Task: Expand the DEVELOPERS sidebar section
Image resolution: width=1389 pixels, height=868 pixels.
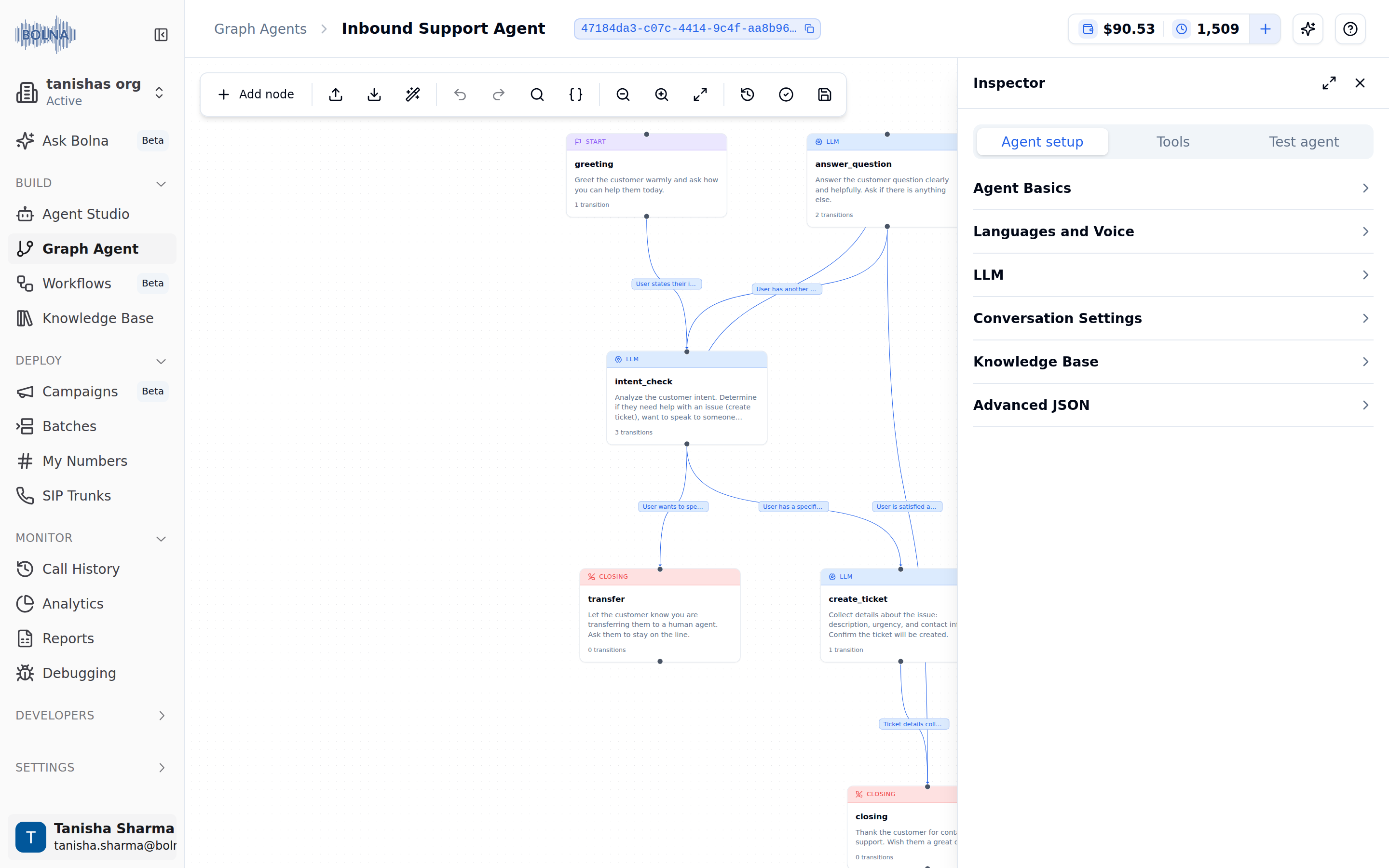Action: [92, 715]
